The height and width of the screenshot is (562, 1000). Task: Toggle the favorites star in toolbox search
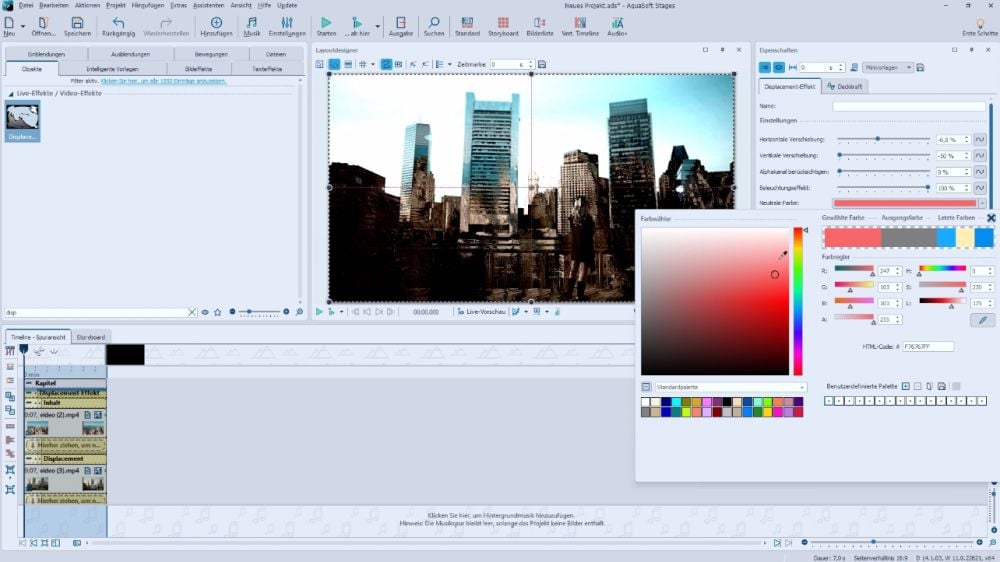tap(217, 312)
